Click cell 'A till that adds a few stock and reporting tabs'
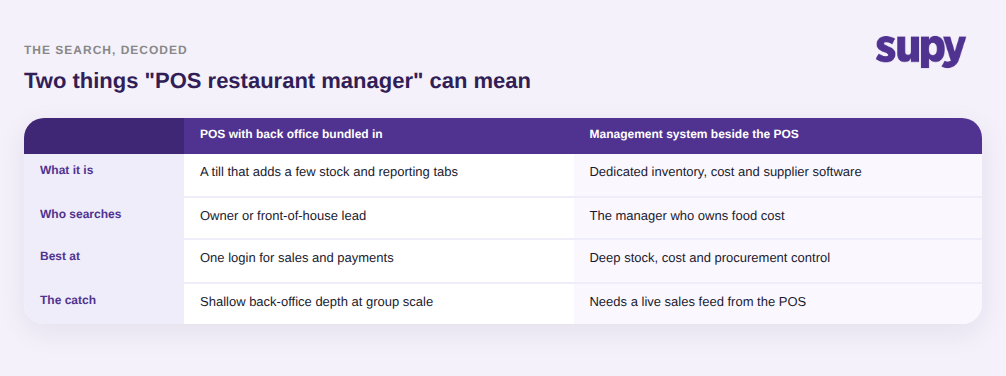Image resolution: width=1006 pixels, height=376 pixels. [379, 175]
